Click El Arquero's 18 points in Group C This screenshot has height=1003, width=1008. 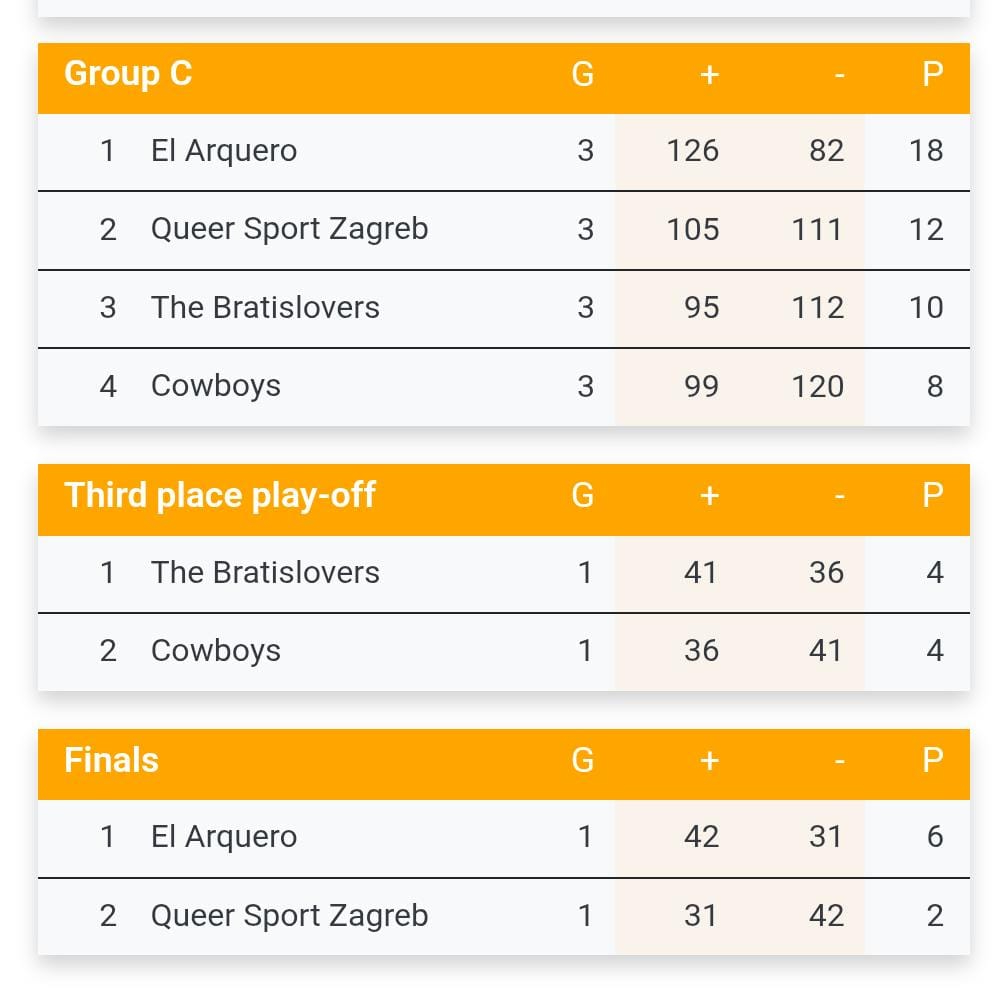coord(926,151)
